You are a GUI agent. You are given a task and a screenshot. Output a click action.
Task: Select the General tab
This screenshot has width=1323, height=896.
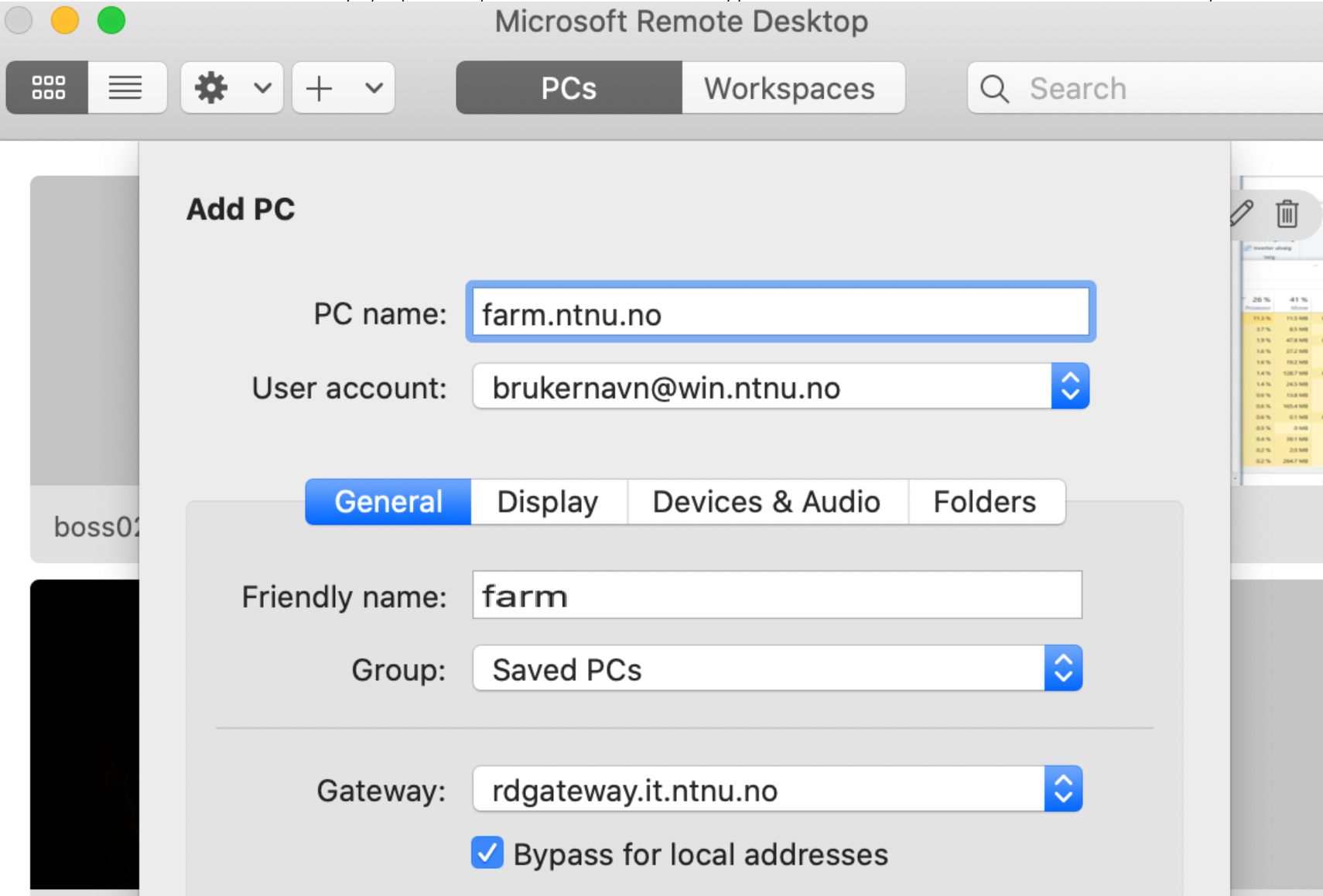[388, 501]
